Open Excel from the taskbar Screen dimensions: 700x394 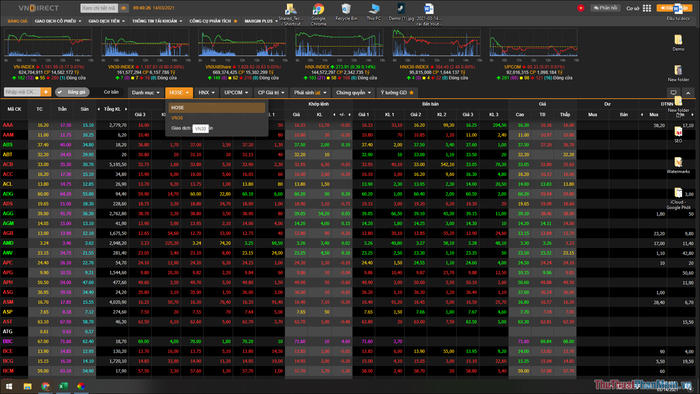click(x=63, y=386)
